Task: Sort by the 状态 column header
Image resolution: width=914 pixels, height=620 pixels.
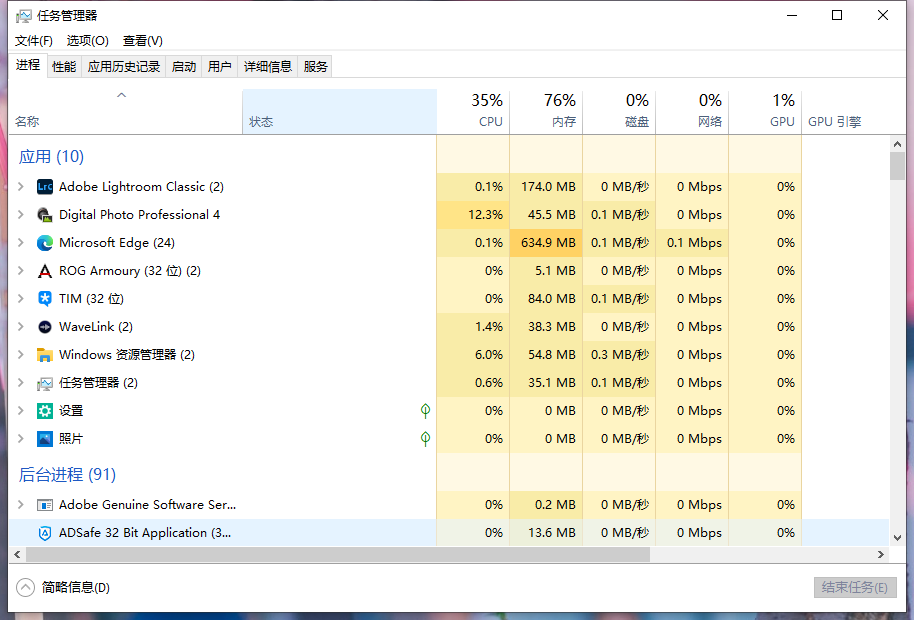Action: click(339, 111)
